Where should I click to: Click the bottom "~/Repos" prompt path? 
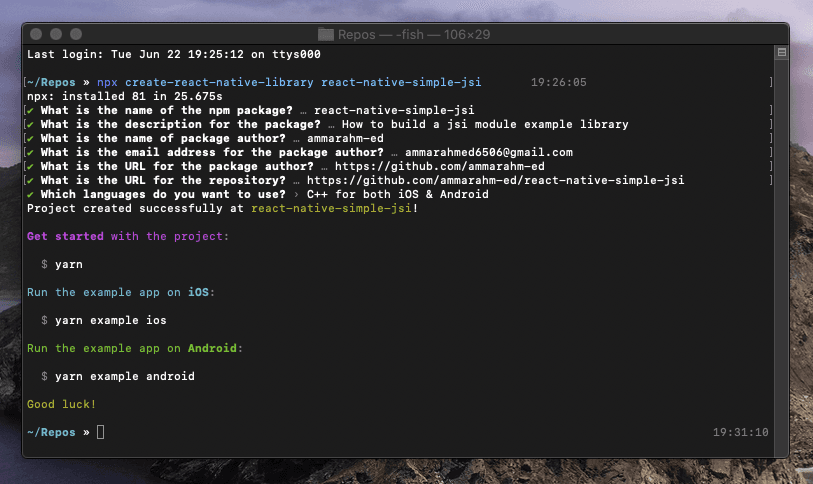click(51, 433)
